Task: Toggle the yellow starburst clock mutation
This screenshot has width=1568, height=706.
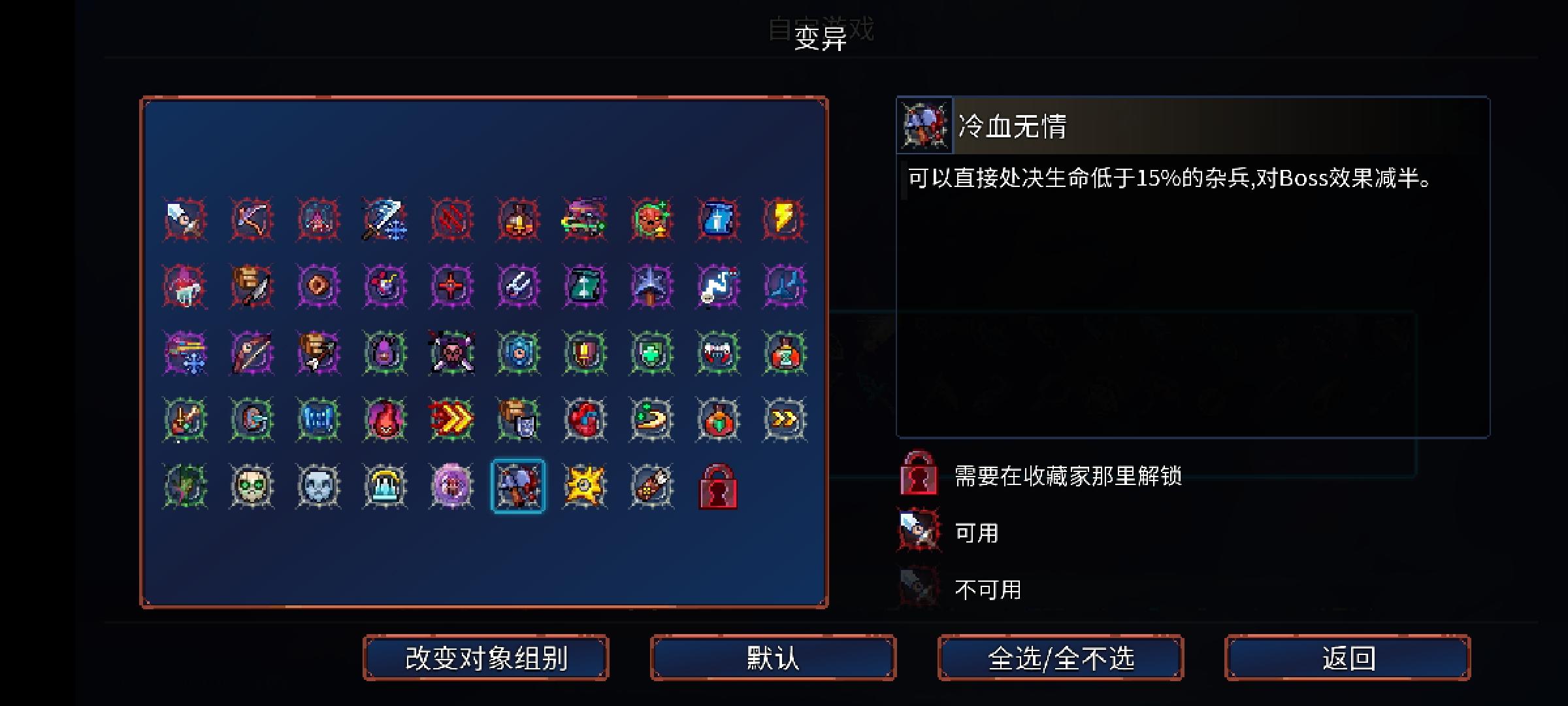Action: (585, 486)
